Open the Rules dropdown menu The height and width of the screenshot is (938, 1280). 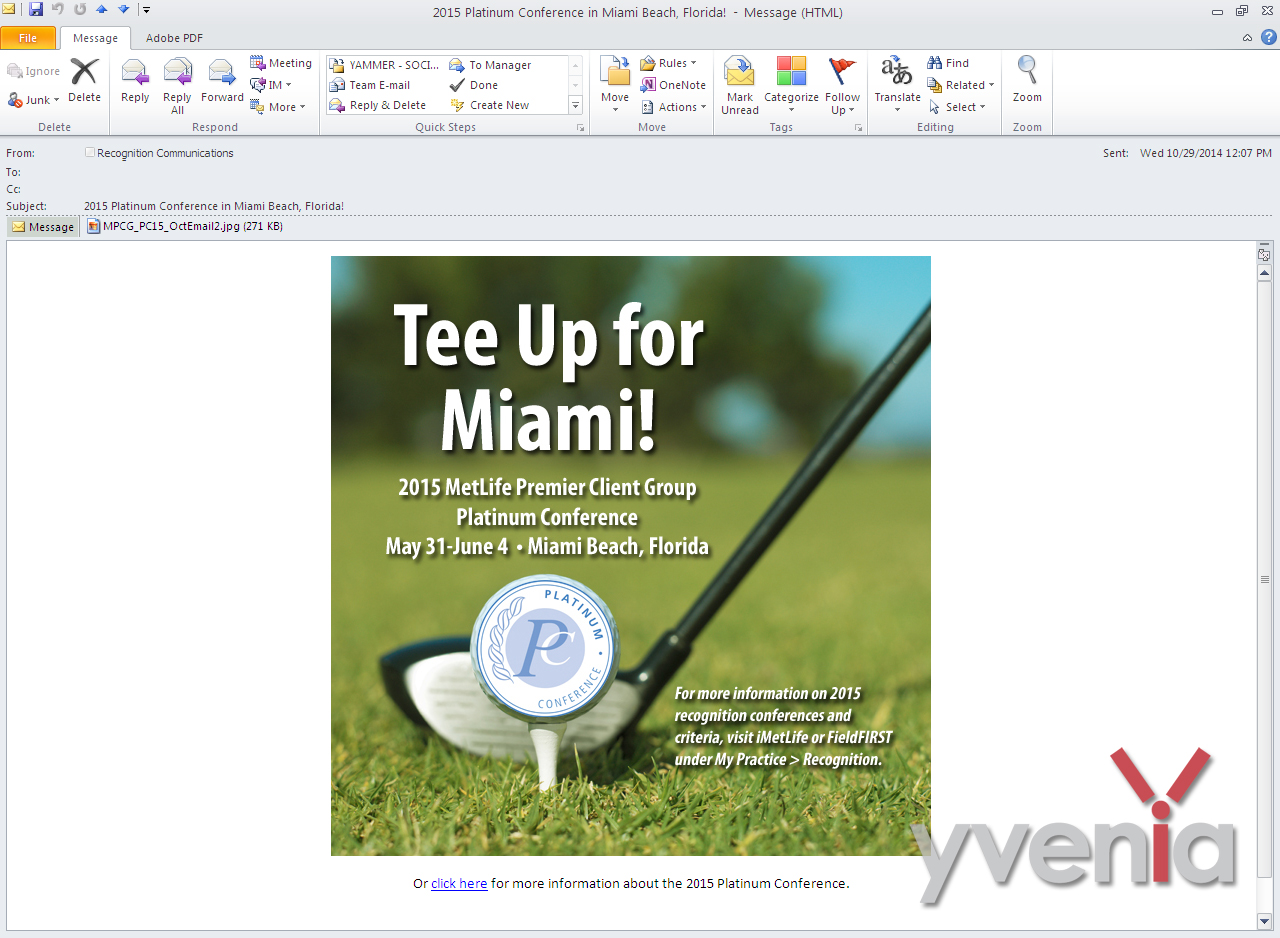tap(669, 63)
